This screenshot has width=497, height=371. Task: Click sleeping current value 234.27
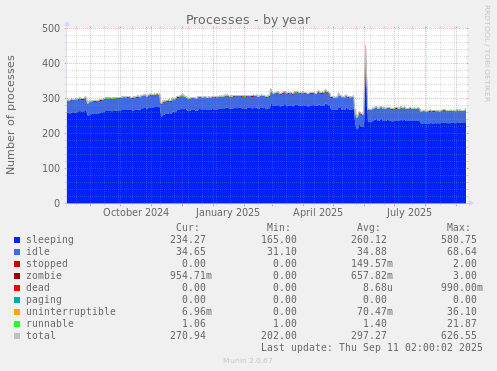(188, 240)
